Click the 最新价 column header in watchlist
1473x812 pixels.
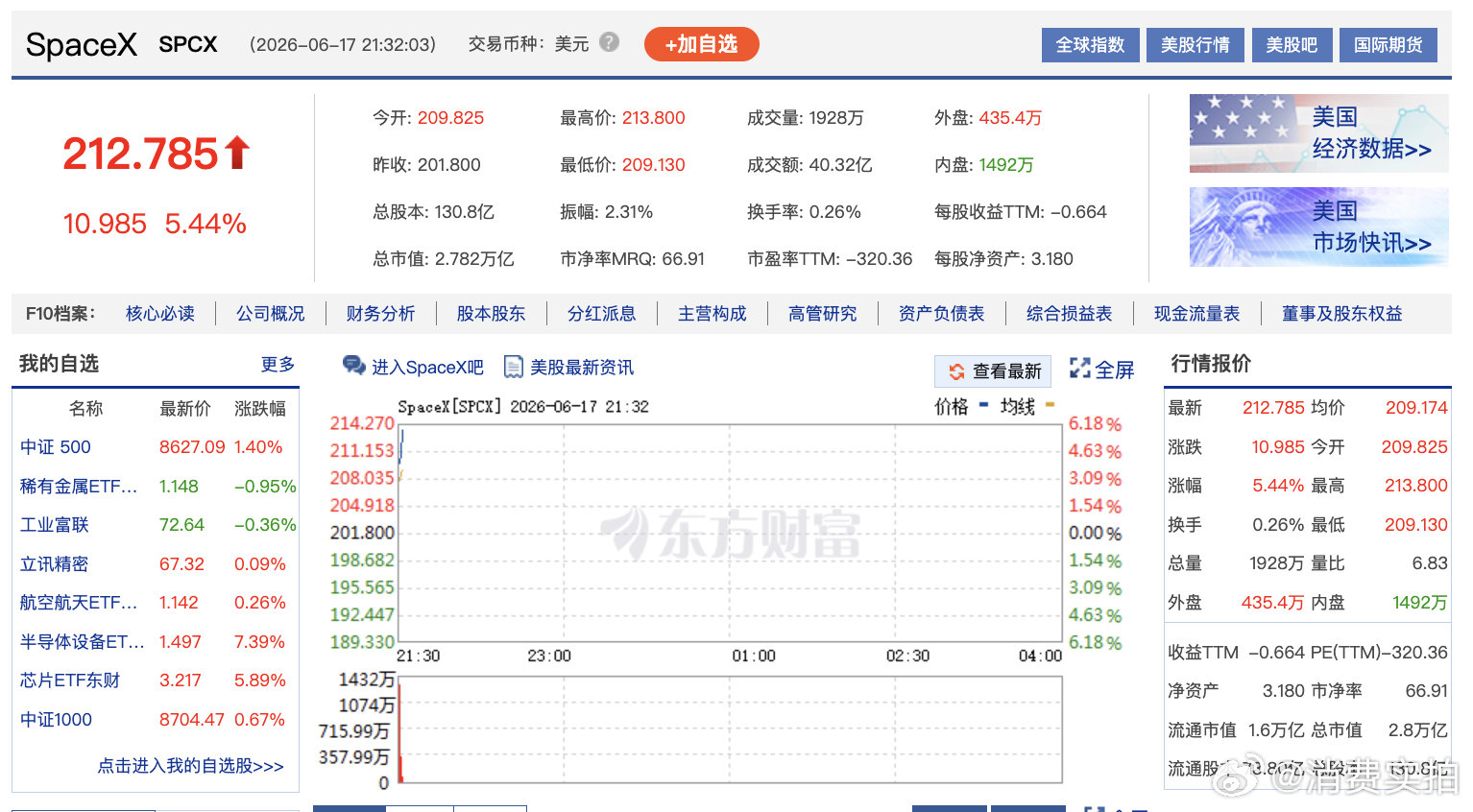[185, 409]
